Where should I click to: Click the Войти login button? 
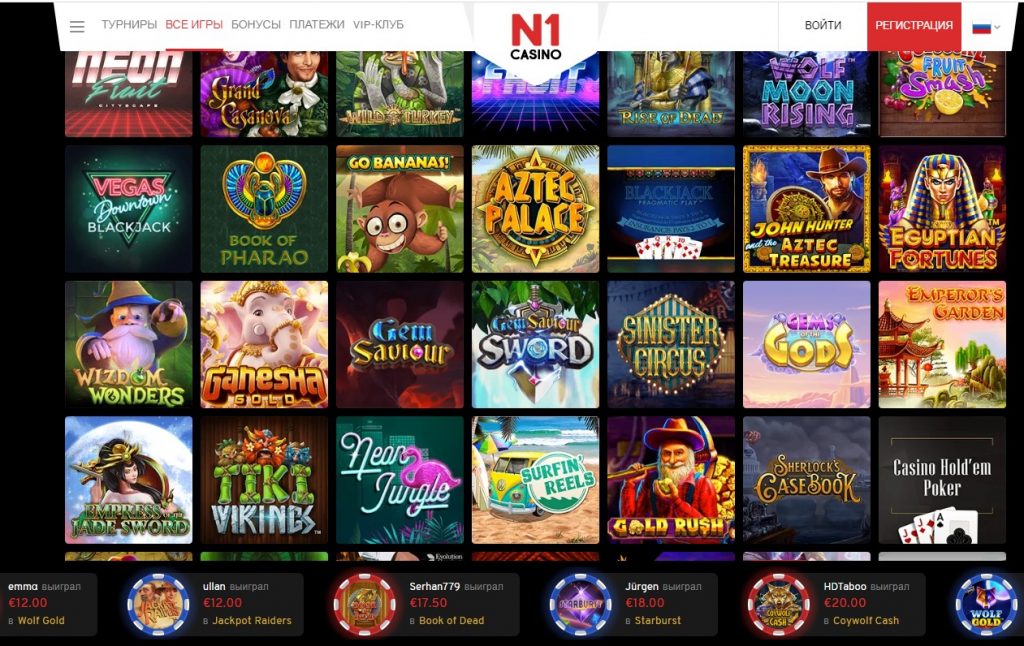click(823, 25)
